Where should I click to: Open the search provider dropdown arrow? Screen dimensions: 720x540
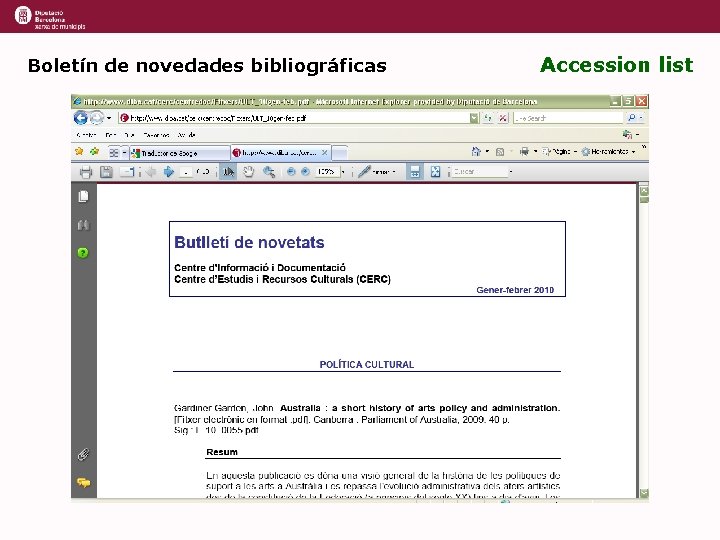641,118
